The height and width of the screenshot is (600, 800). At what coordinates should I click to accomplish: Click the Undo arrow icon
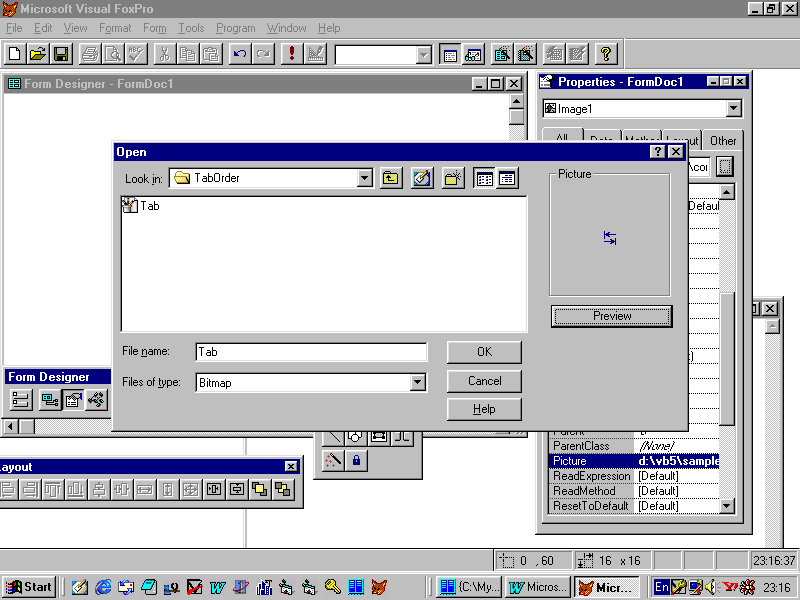point(240,54)
